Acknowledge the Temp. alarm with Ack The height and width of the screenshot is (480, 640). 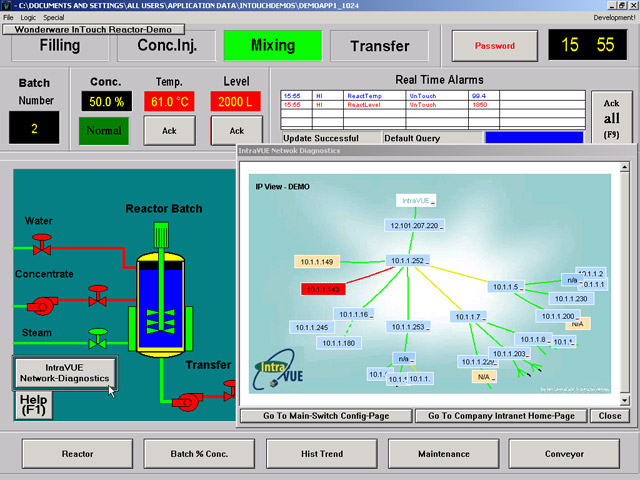pyautogui.click(x=169, y=131)
